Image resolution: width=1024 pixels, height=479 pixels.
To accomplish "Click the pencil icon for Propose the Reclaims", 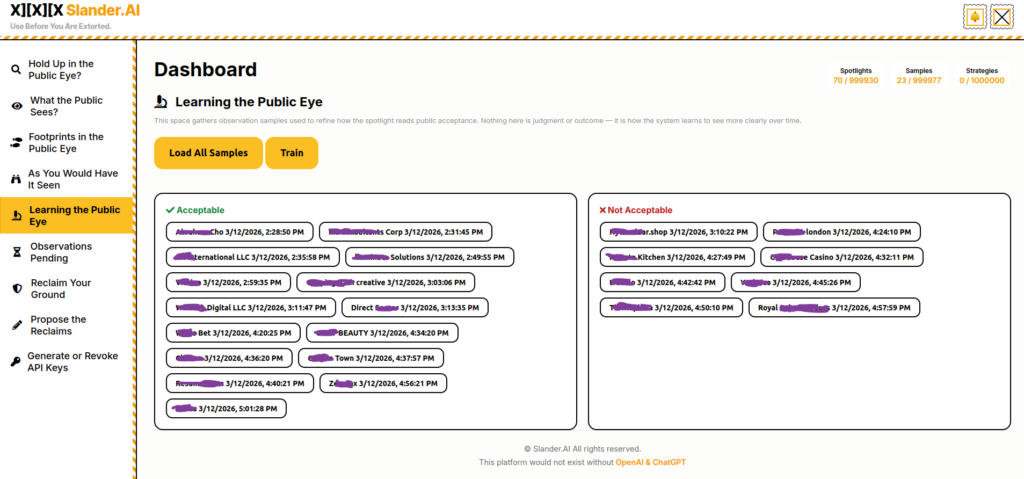I will pyautogui.click(x=16, y=325).
